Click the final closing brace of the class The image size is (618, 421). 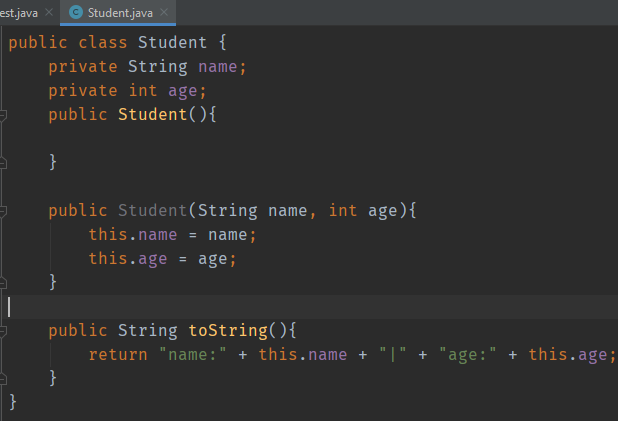pyautogui.click(x=13, y=402)
